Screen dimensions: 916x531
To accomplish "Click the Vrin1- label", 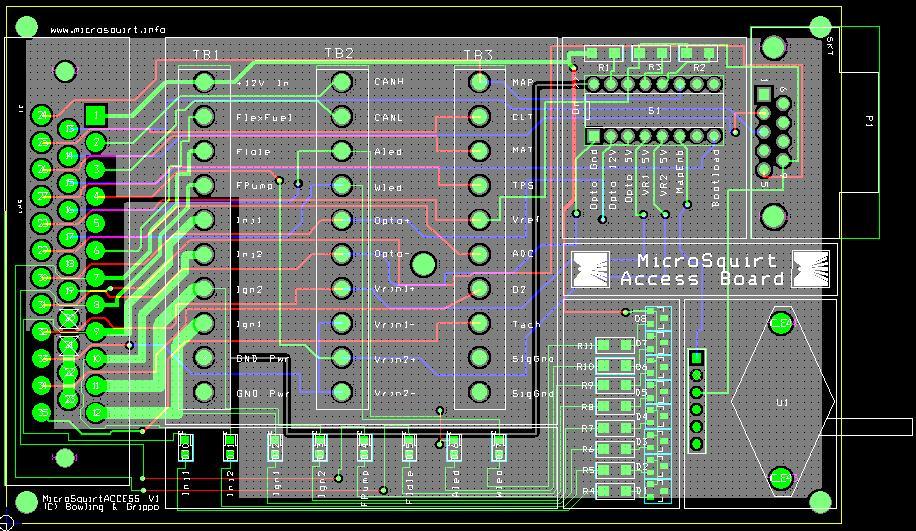I will (x=395, y=324).
